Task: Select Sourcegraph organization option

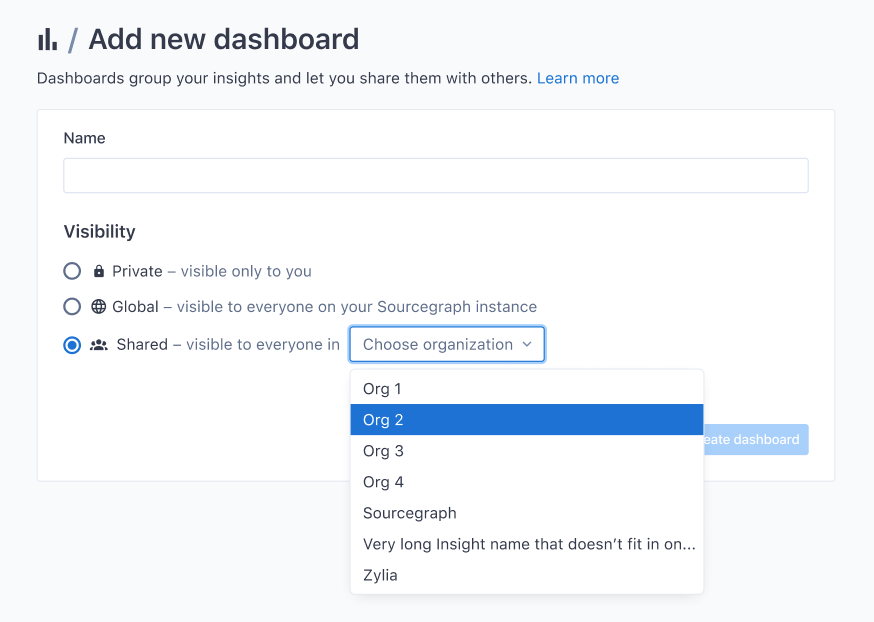Action: [527, 513]
